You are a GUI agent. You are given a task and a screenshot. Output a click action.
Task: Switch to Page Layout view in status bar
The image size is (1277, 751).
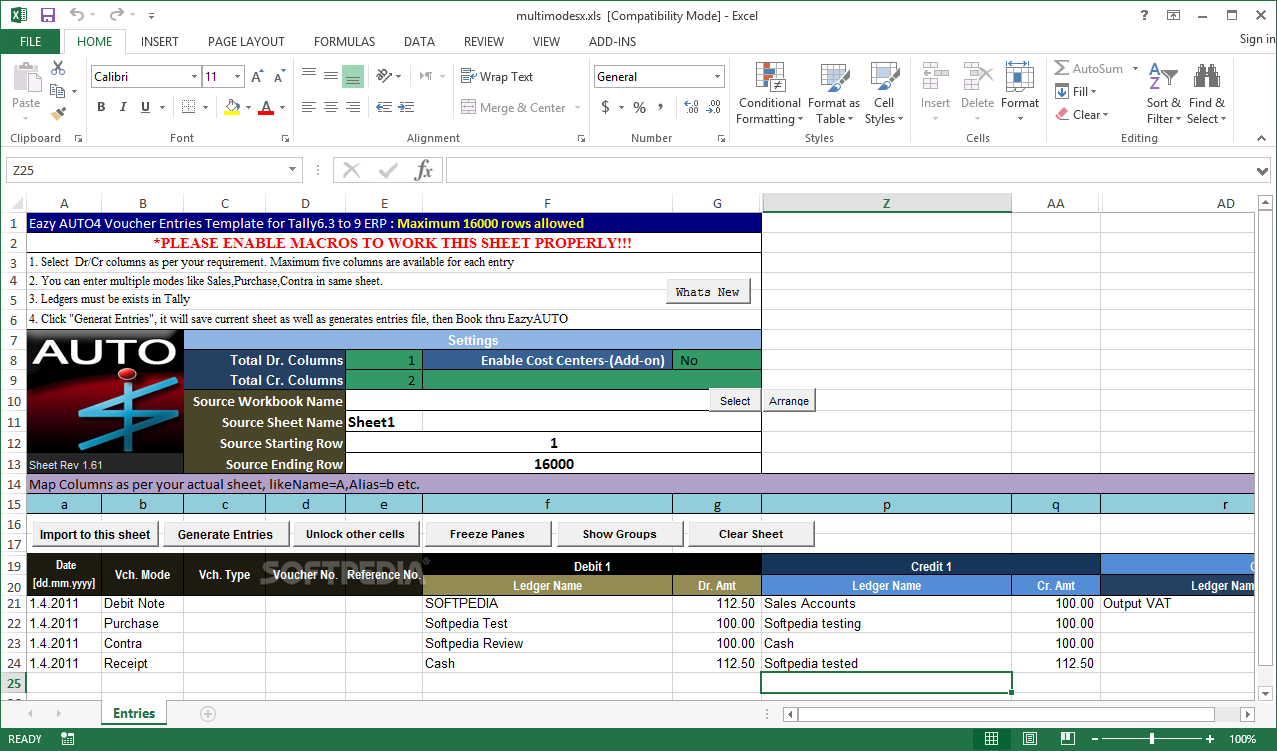1030,739
